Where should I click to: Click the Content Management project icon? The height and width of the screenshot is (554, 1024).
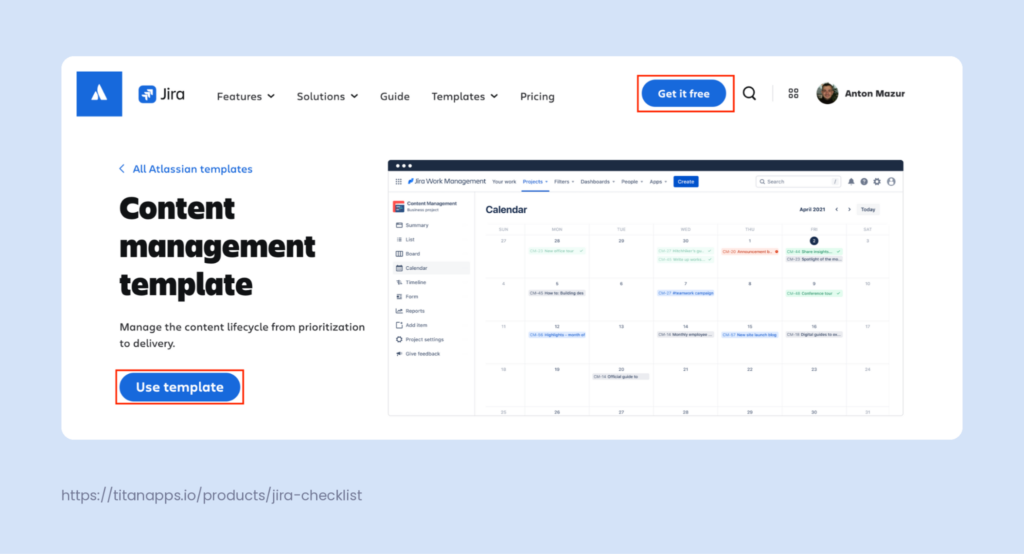coord(398,206)
